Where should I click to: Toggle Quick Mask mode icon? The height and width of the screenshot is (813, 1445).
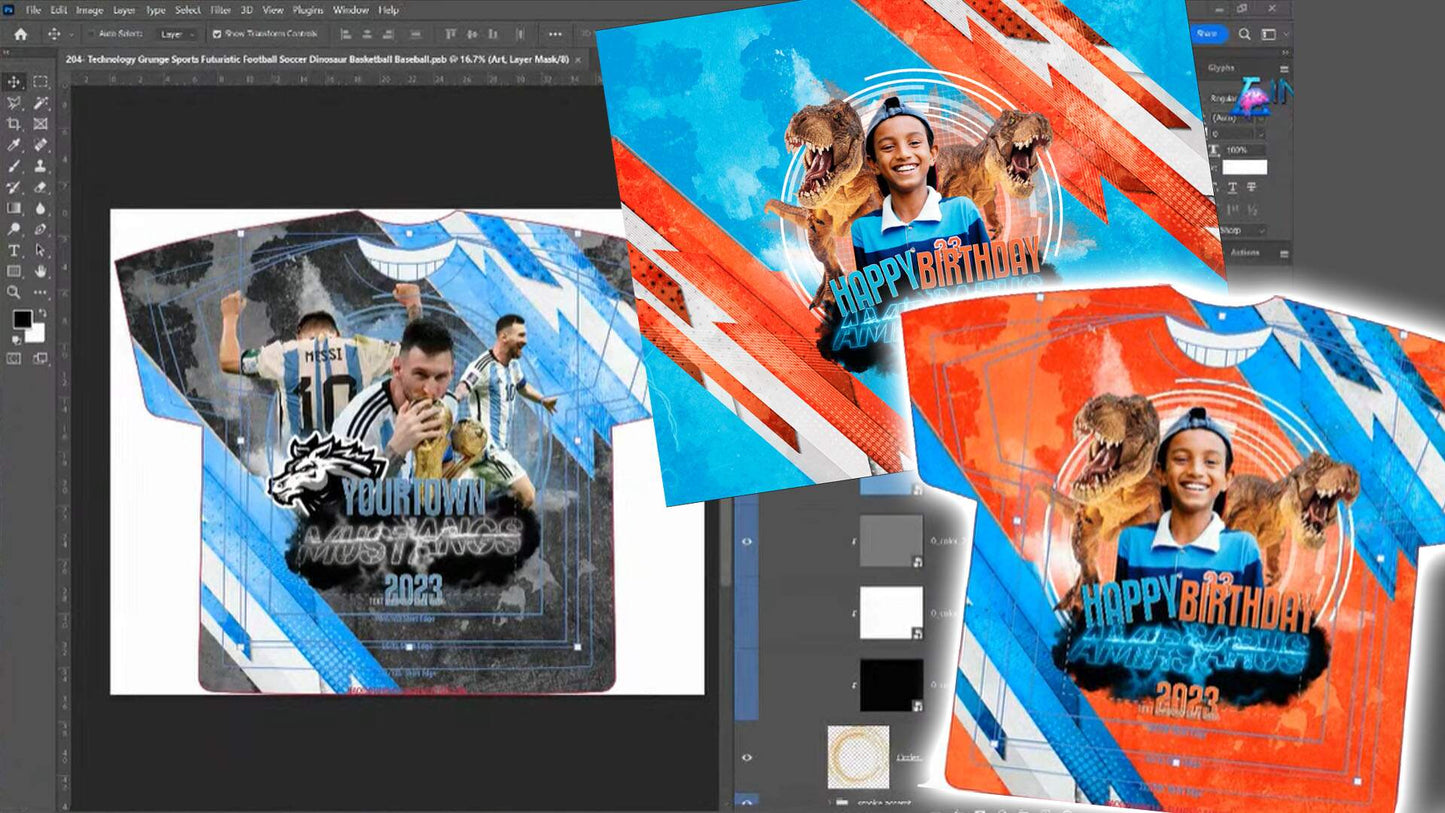click(15, 357)
